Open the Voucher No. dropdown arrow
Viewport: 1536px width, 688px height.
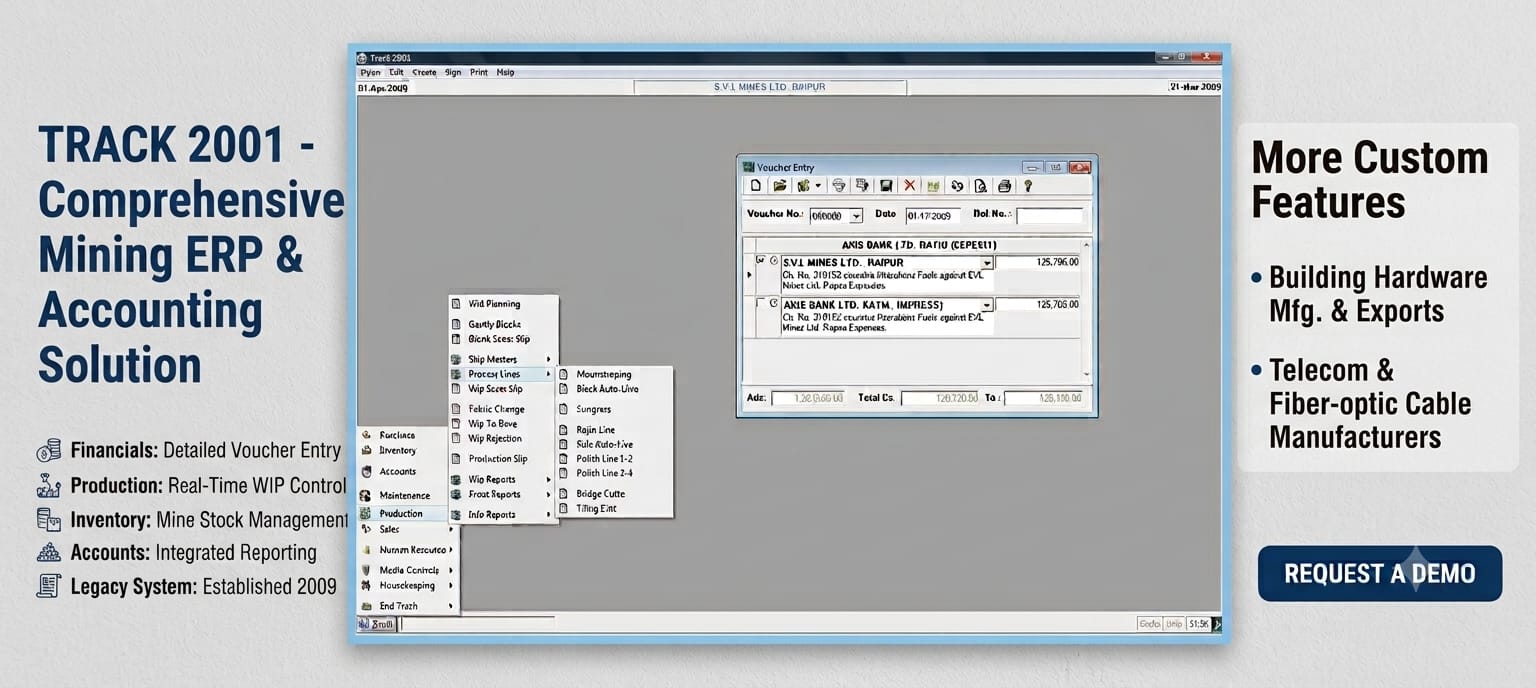[856, 216]
